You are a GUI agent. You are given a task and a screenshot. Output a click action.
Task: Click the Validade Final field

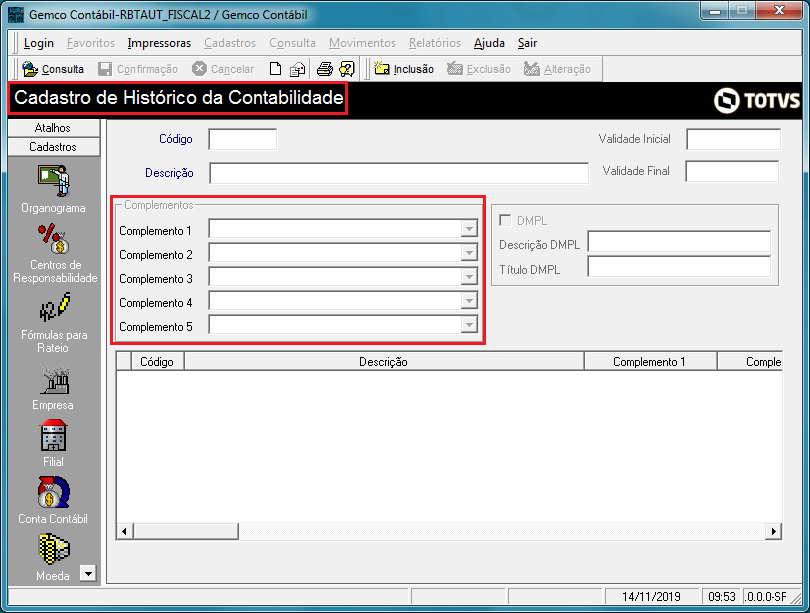point(732,171)
